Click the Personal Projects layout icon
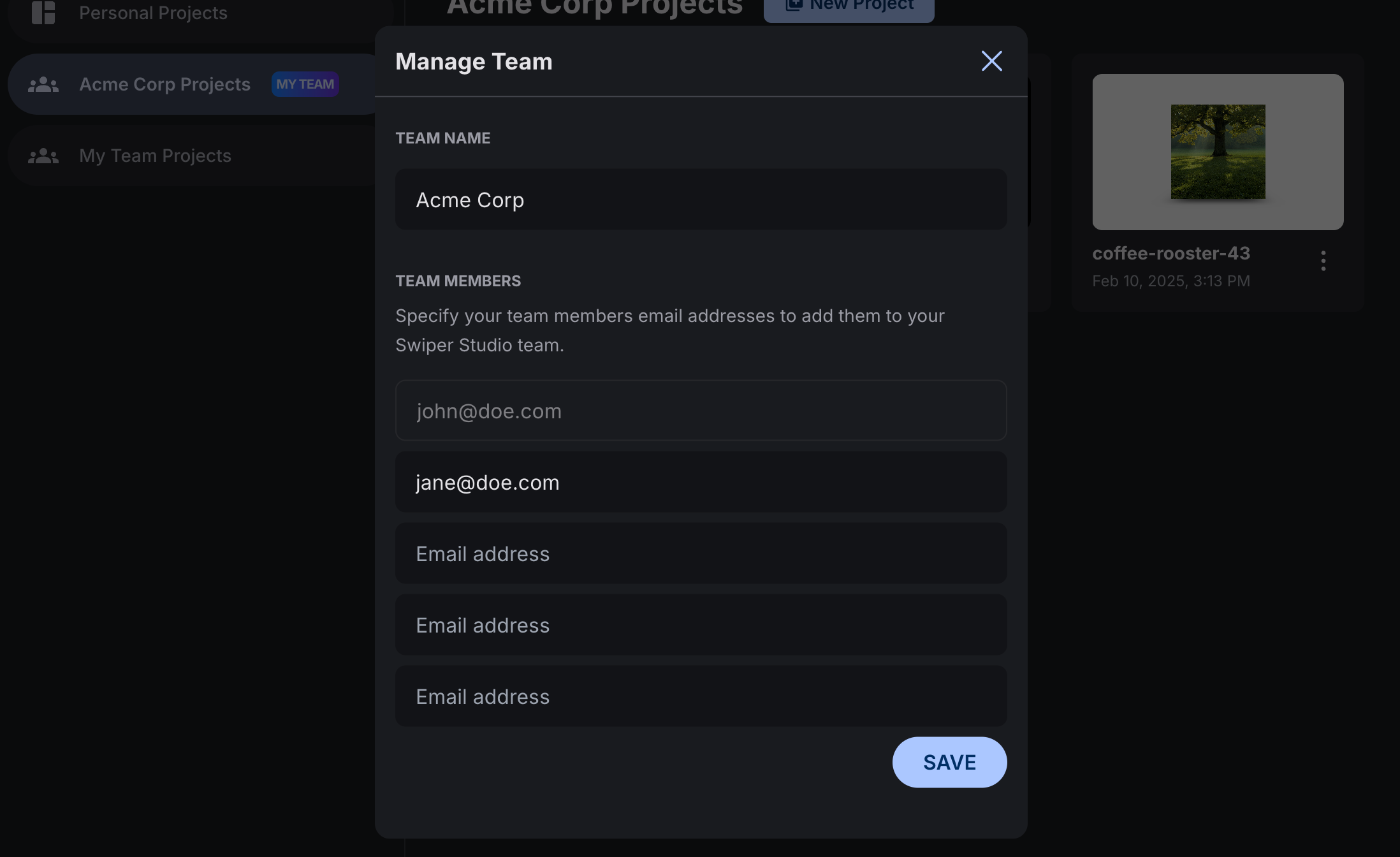Image resolution: width=1400 pixels, height=857 pixels. pyautogui.click(x=43, y=13)
